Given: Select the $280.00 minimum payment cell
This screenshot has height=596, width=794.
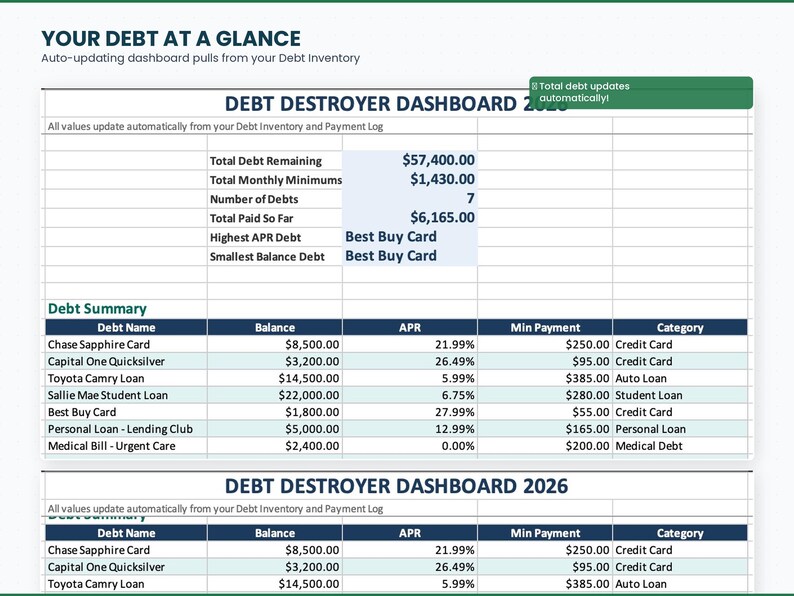Looking at the screenshot, I should pos(545,395).
